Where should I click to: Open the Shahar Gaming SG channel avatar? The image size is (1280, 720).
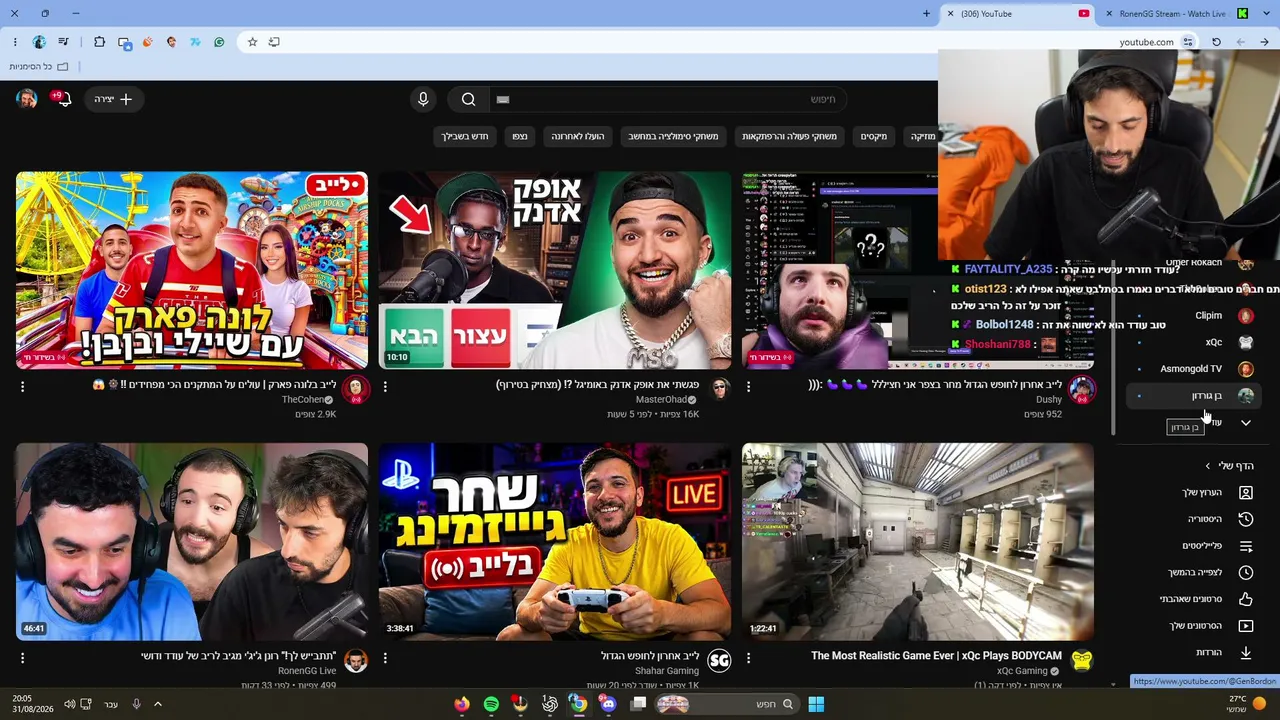tap(719, 660)
